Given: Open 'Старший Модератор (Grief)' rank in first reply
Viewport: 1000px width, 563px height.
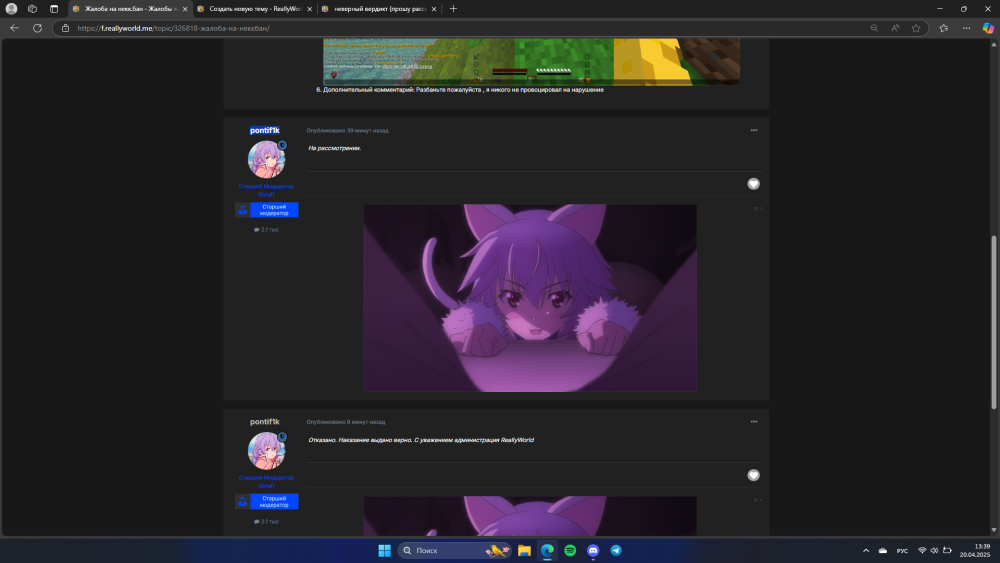Looking at the screenshot, I should coord(266,190).
